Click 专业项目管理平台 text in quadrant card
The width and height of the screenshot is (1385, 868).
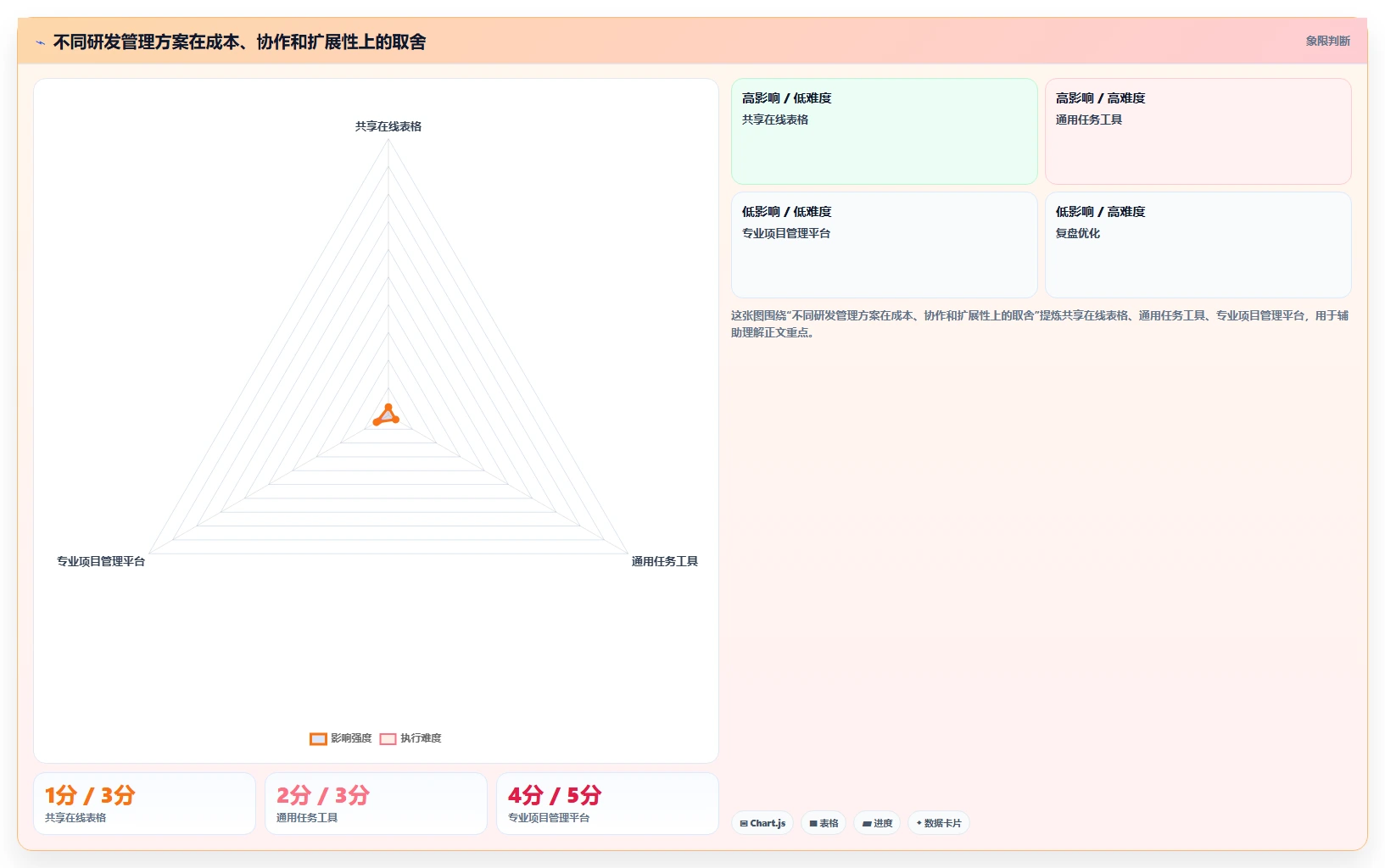tap(786, 233)
